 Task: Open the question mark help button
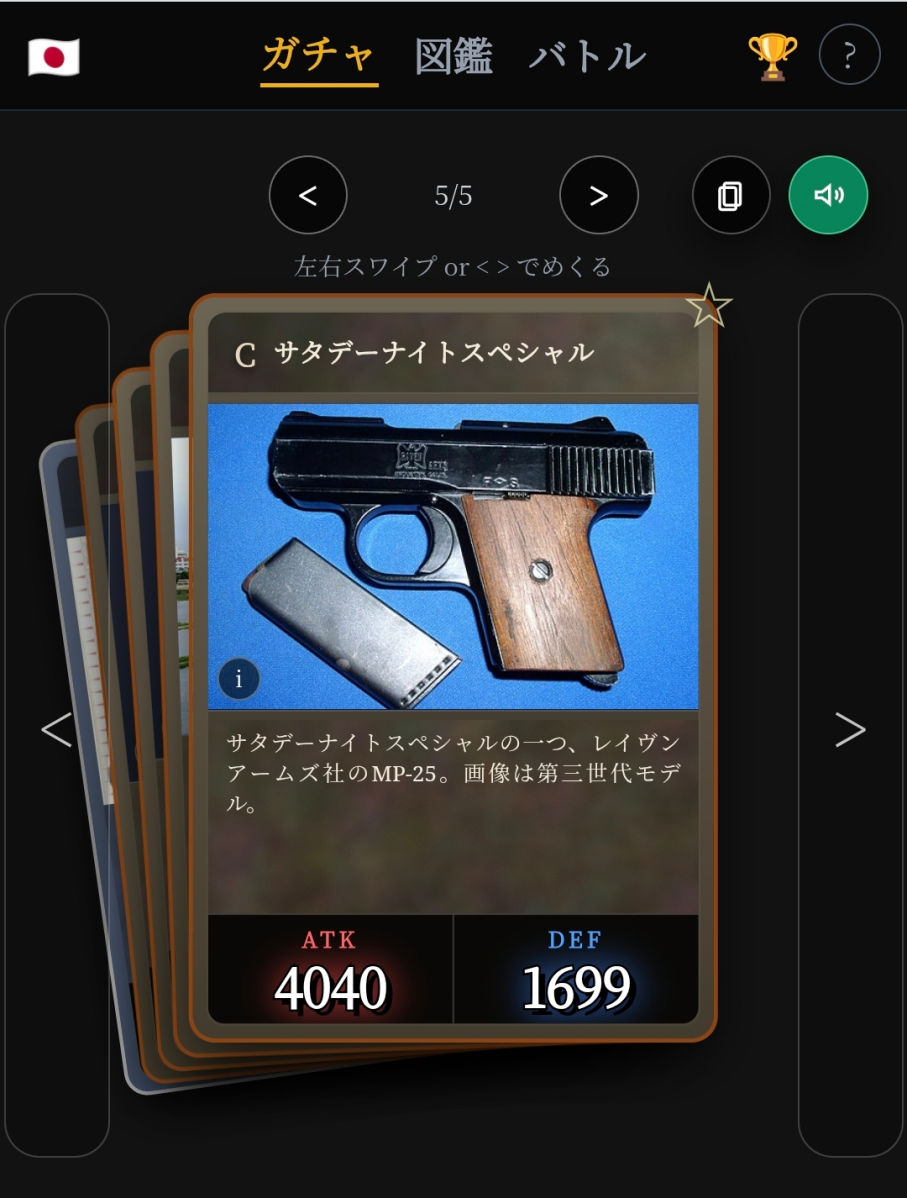pyautogui.click(x=849, y=54)
